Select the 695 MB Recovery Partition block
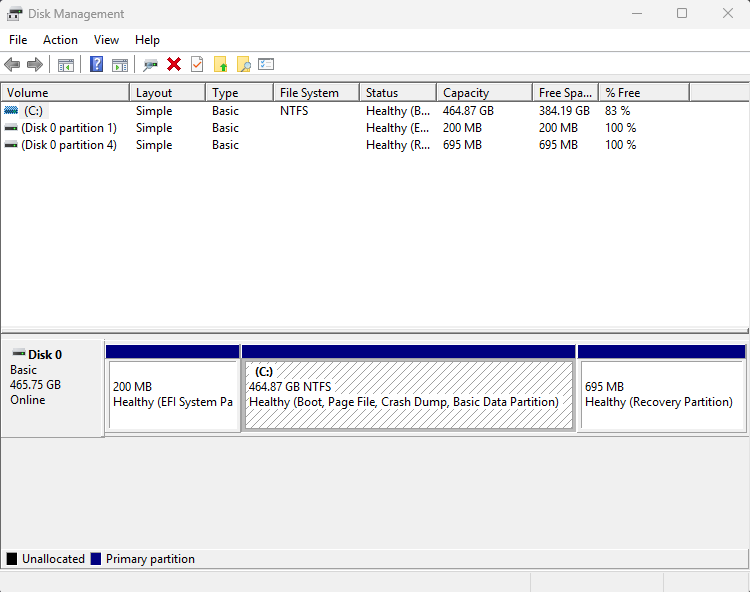The width and height of the screenshot is (750, 592). click(662, 389)
